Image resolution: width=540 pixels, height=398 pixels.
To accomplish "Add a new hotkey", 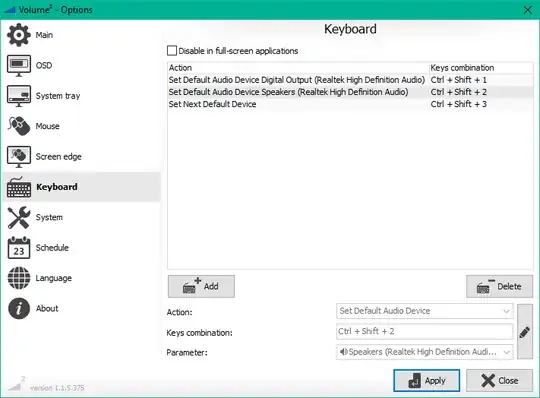I will [x=201, y=286].
